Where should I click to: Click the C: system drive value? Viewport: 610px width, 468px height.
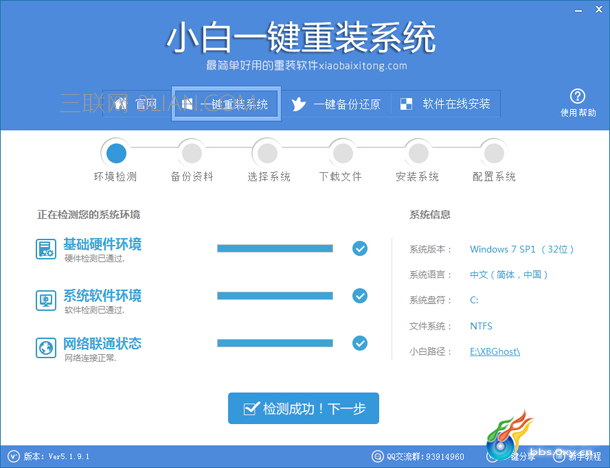[474, 300]
